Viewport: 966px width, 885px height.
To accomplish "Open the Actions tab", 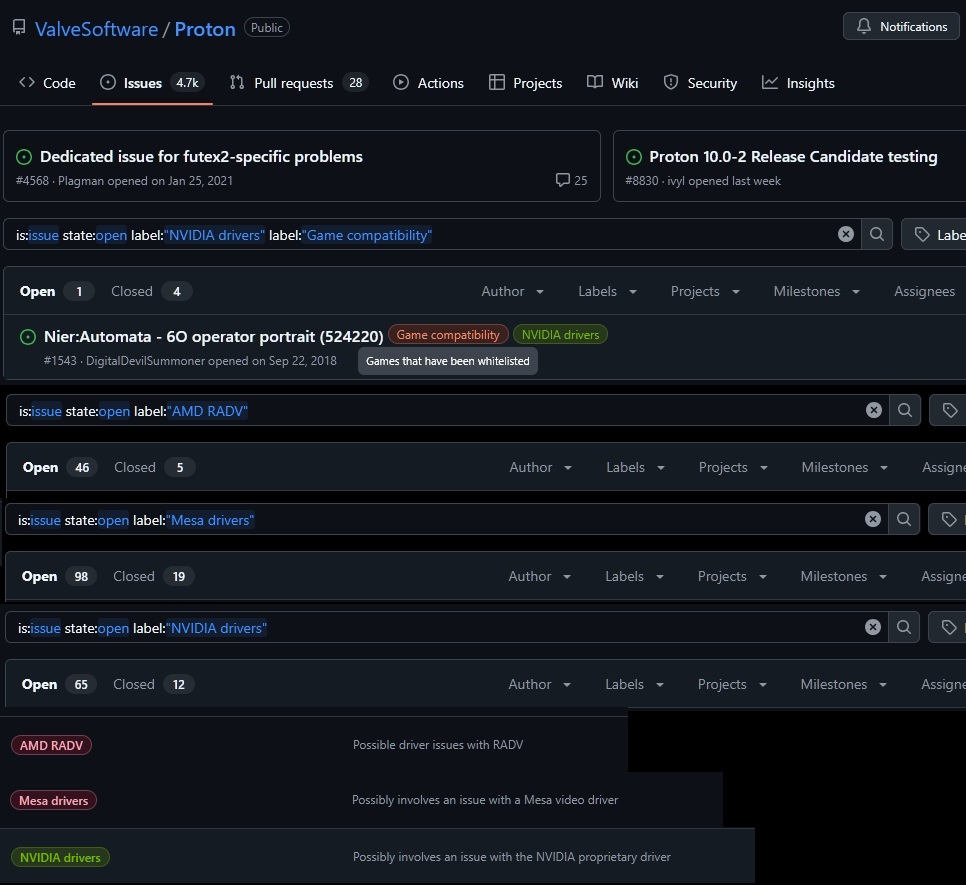I will click(428, 83).
